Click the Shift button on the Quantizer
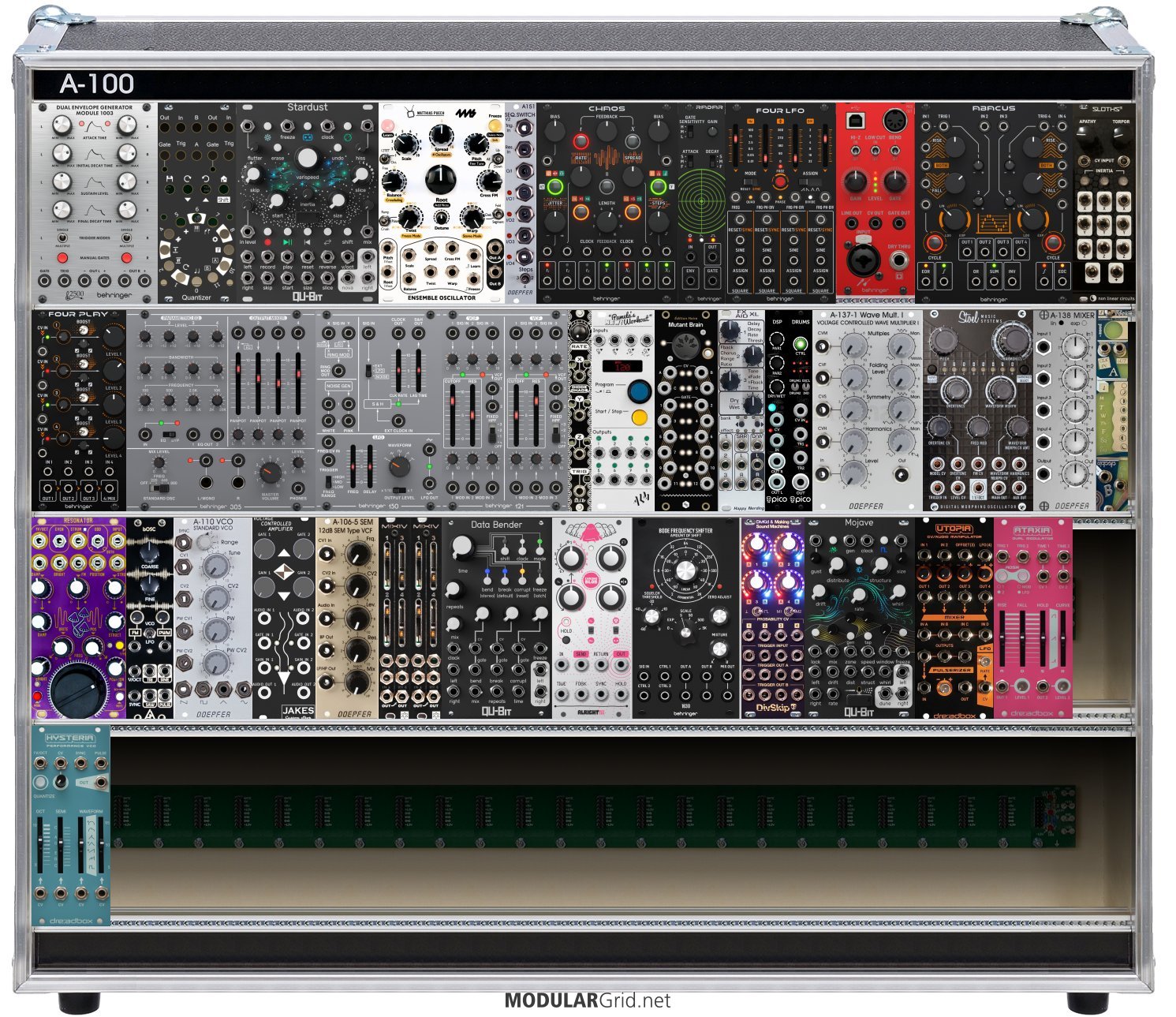1176x1017 pixels. 224,199
